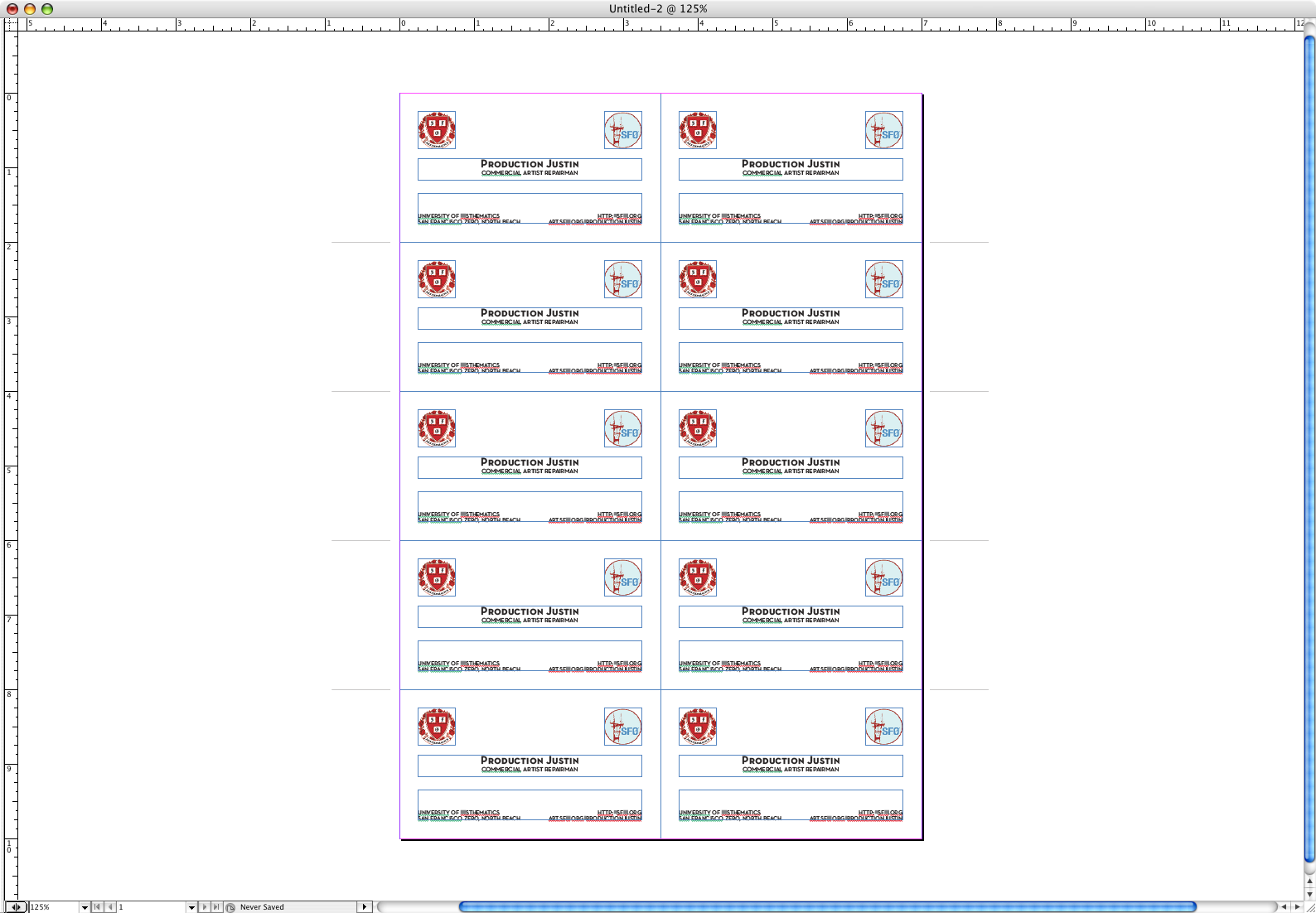1316x913 pixels.
Task: Select red crest logo on fourth-row left card
Action: tap(437, 577)
